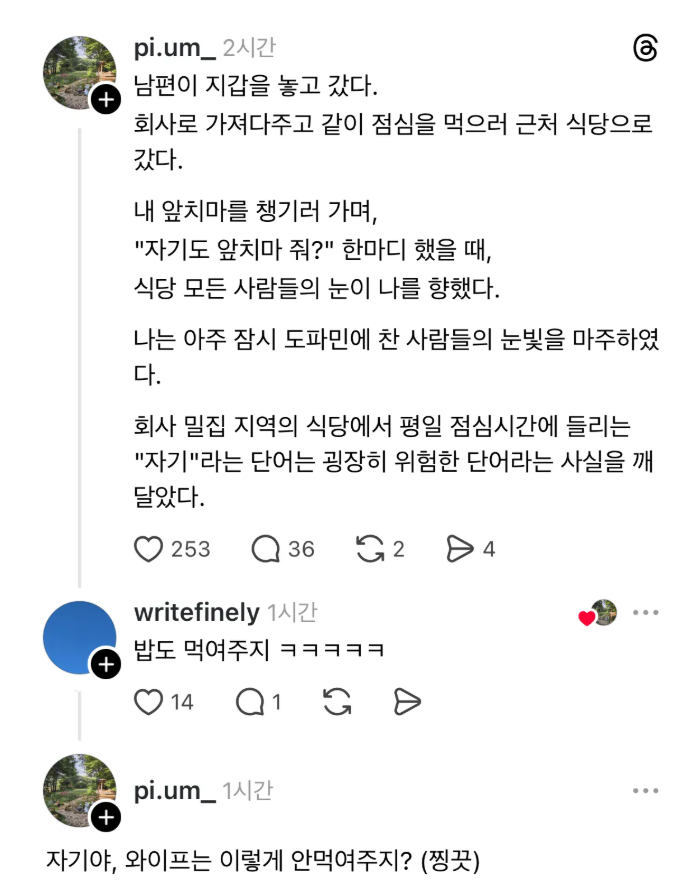697x889 pixels.
Task: Like the pi.um_ main post
Action: coord(149,548)
